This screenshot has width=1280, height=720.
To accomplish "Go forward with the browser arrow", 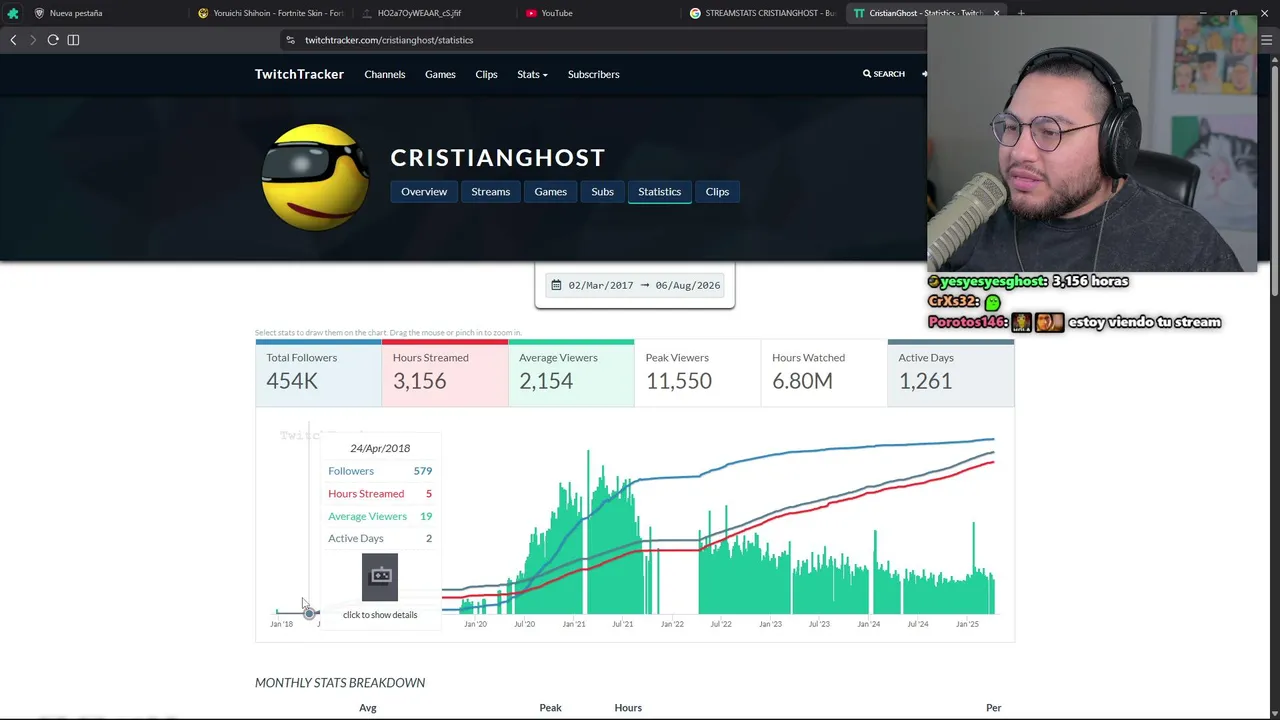I will point(32,40).
